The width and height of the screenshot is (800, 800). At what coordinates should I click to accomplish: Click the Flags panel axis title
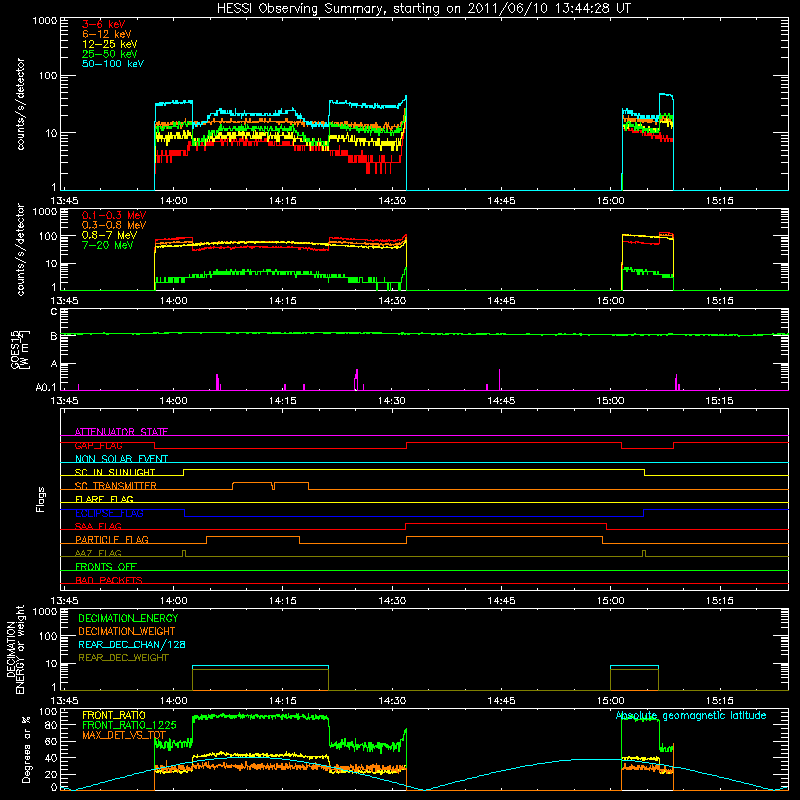[40, 499]
